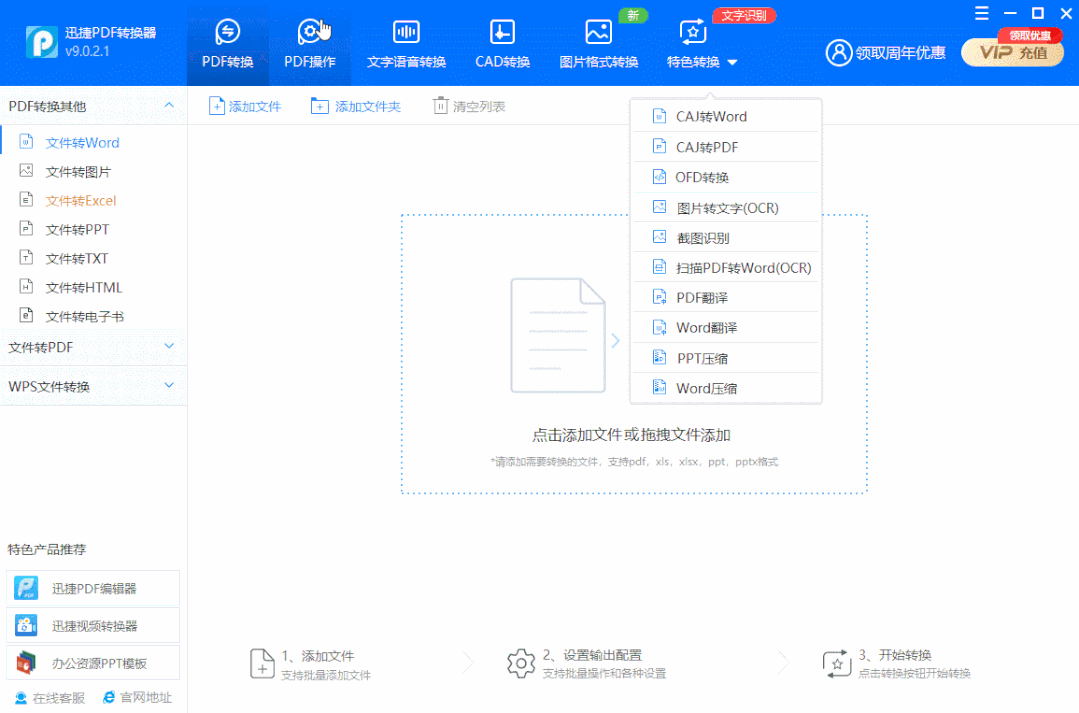This screenshot has width=1079, height=713.
Task: Click 迅捷视频转换器 app icon
Action: tap(26, 626)
